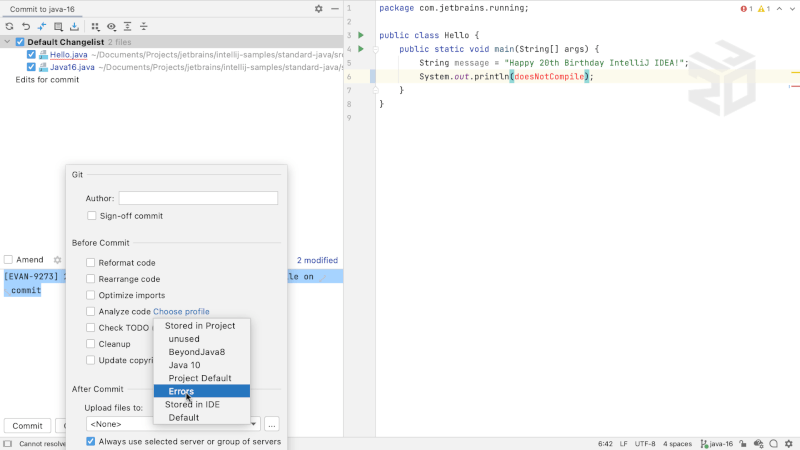Open the Upload files to dropdown
The height and width of the screenshot is (450, 800).
pos(173,424)
